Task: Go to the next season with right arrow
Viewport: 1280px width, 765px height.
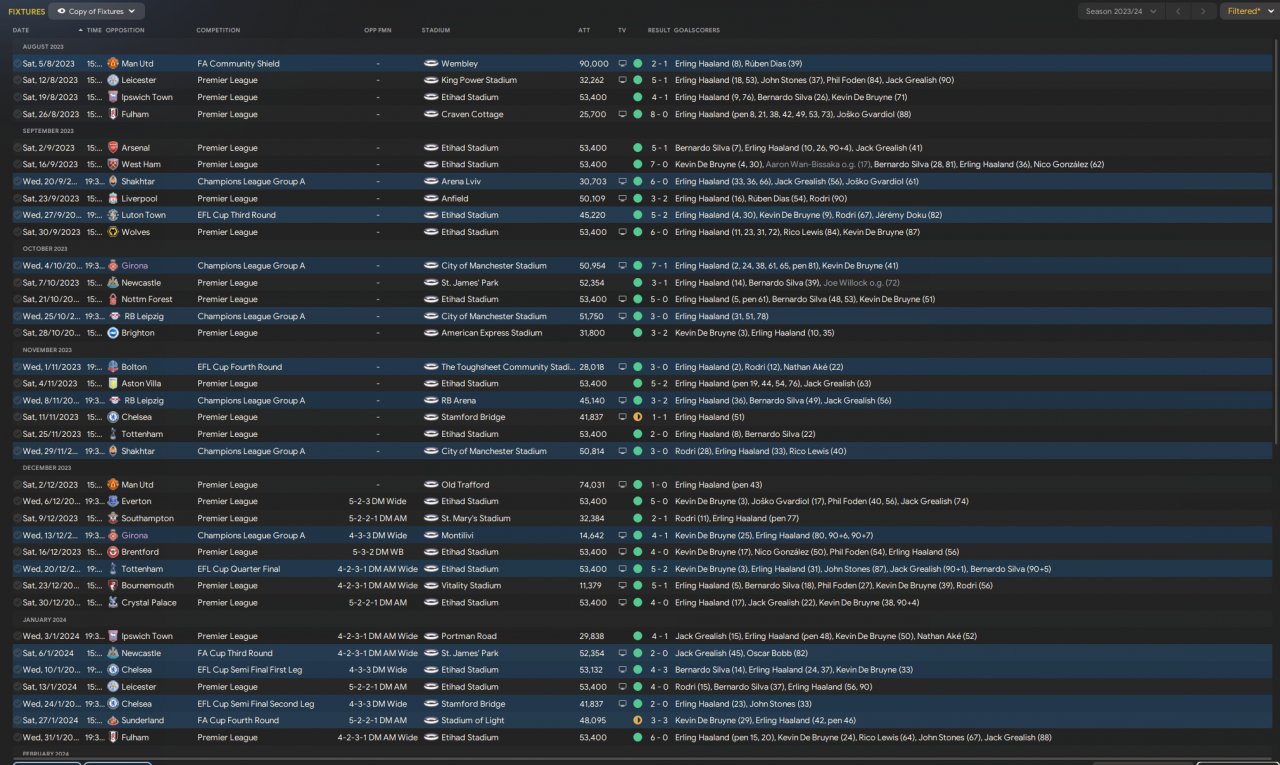Action: [x=1203, y=11]
